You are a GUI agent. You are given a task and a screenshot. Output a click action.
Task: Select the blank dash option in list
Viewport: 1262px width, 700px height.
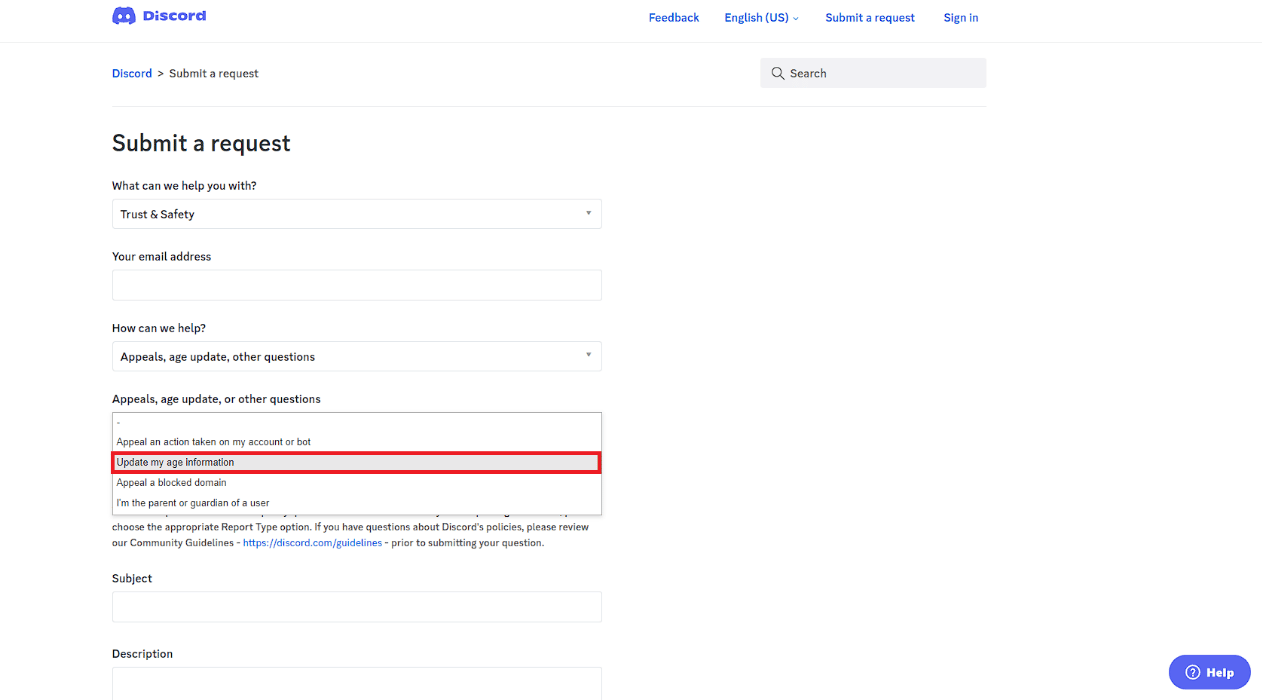coord(356,422)
